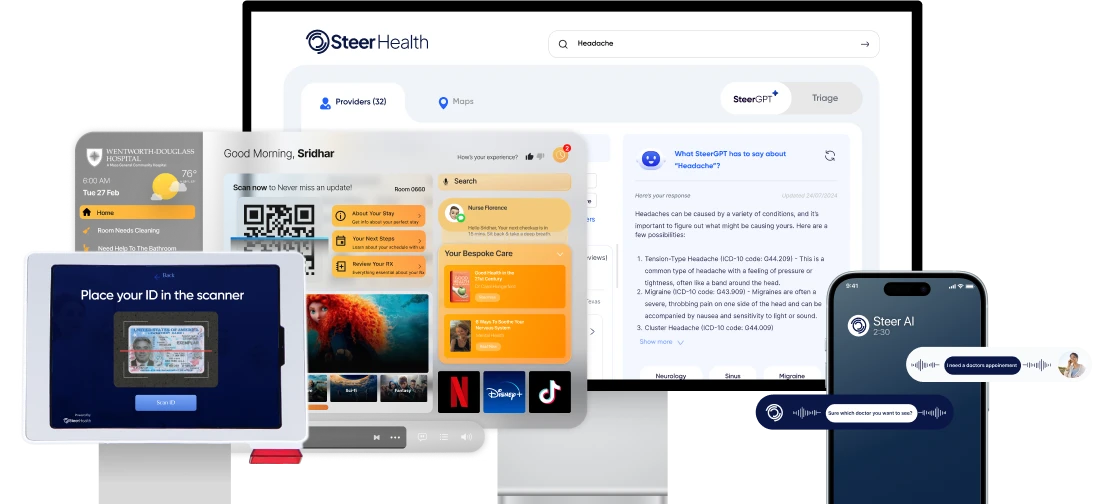The height and width of the screenshot is (504, 1110).
Task: Select the Sci-fi genre thumbnail
Action: (x=353, y=389)
